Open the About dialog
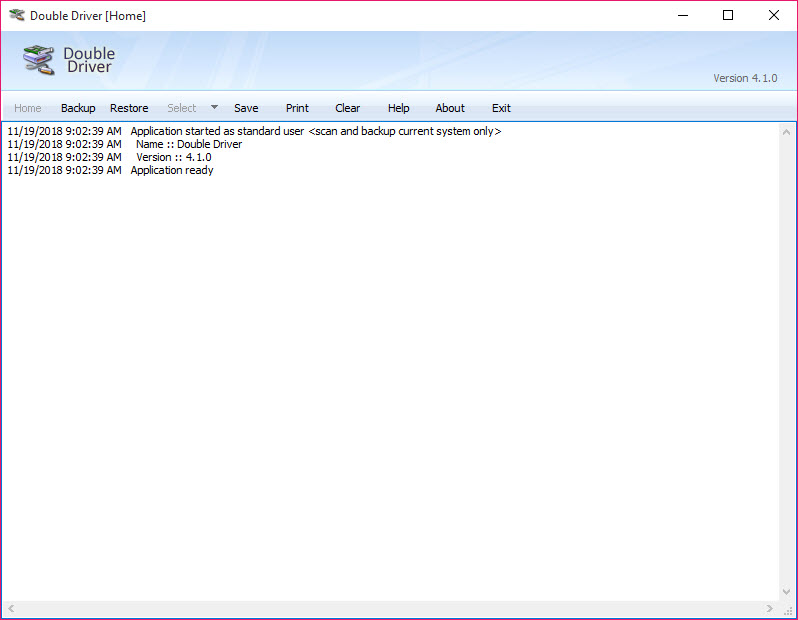Screen dimensions: 798x620 450,108
